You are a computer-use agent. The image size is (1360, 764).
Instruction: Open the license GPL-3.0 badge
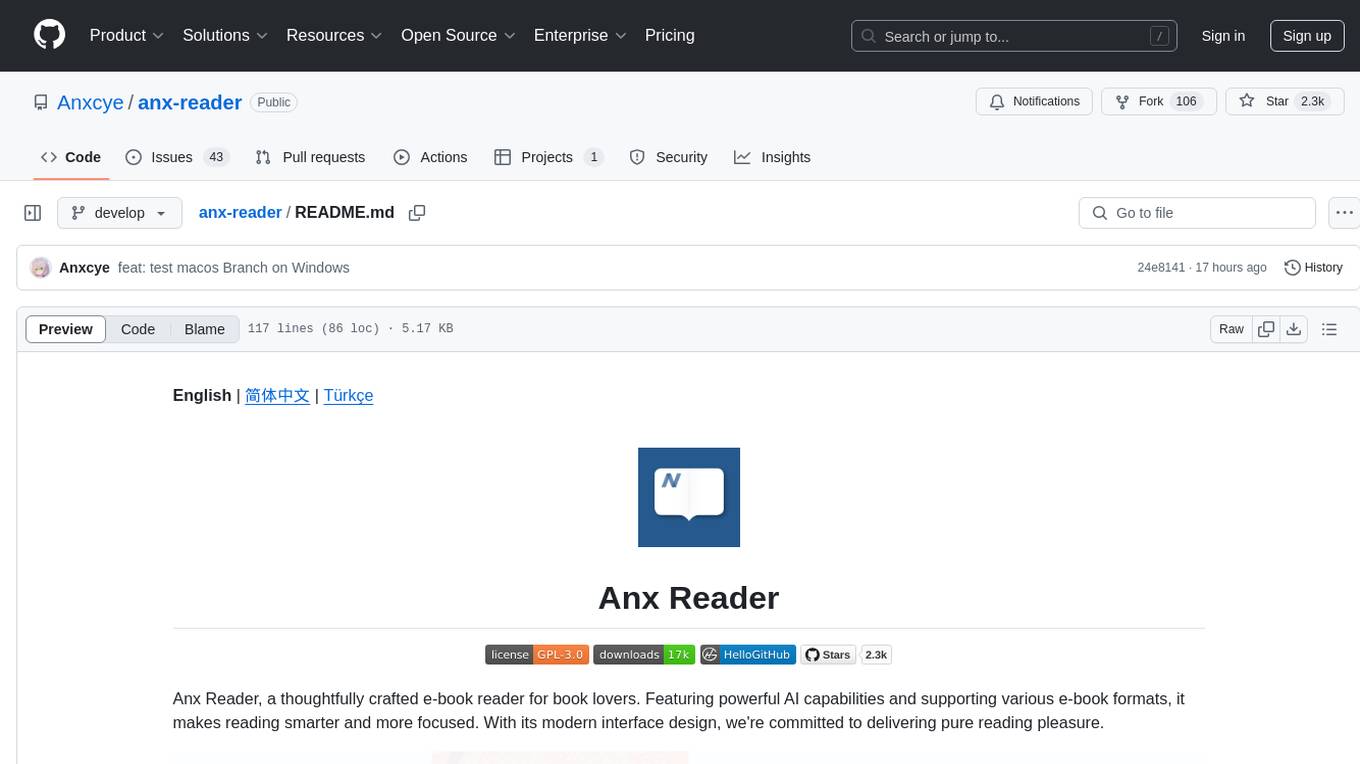coord(537,655)
